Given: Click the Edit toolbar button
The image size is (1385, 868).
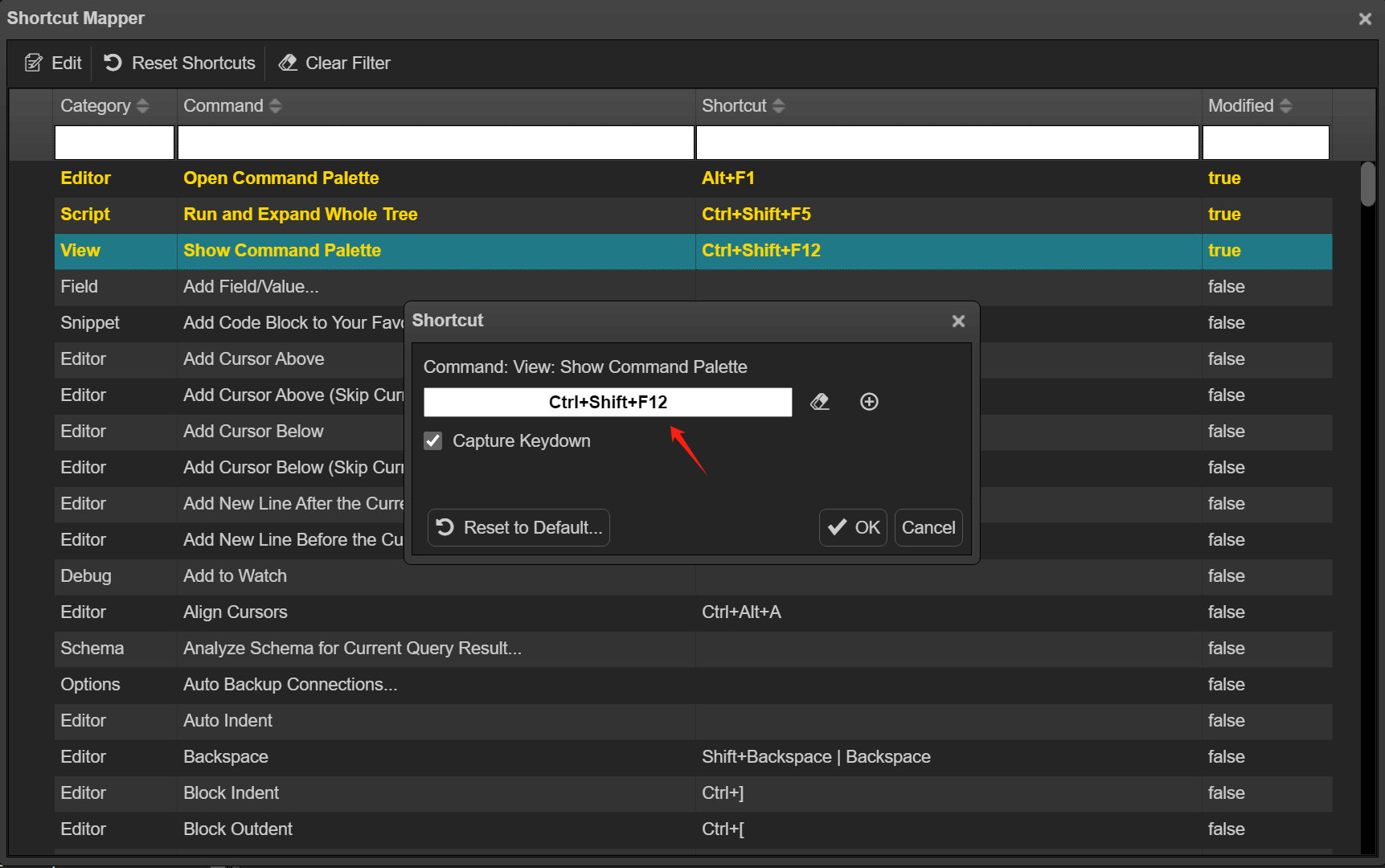Looking at the screenshot, I should point(53,63).
